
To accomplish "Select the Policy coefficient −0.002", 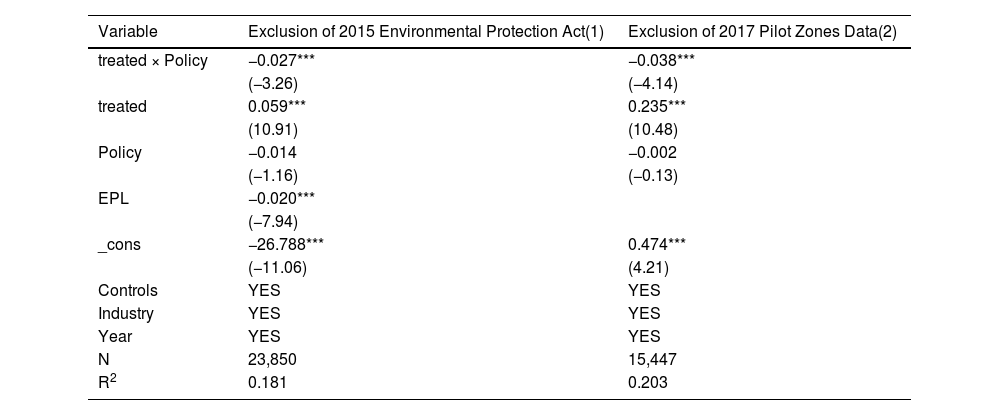I will 649,153.
